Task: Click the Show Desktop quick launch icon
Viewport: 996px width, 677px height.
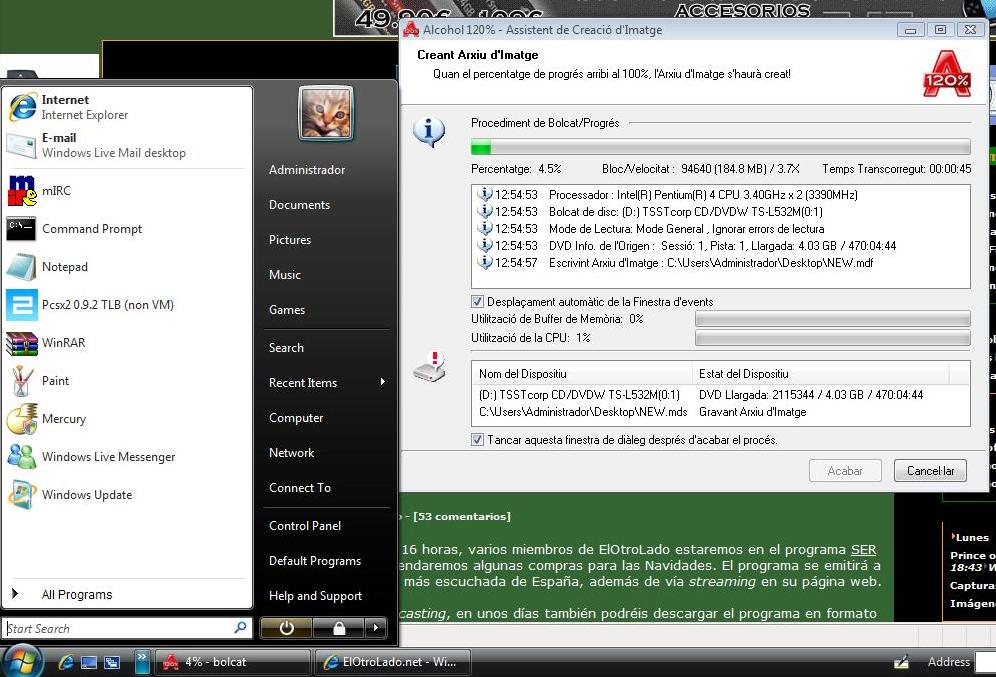Action: coord(89,662)
